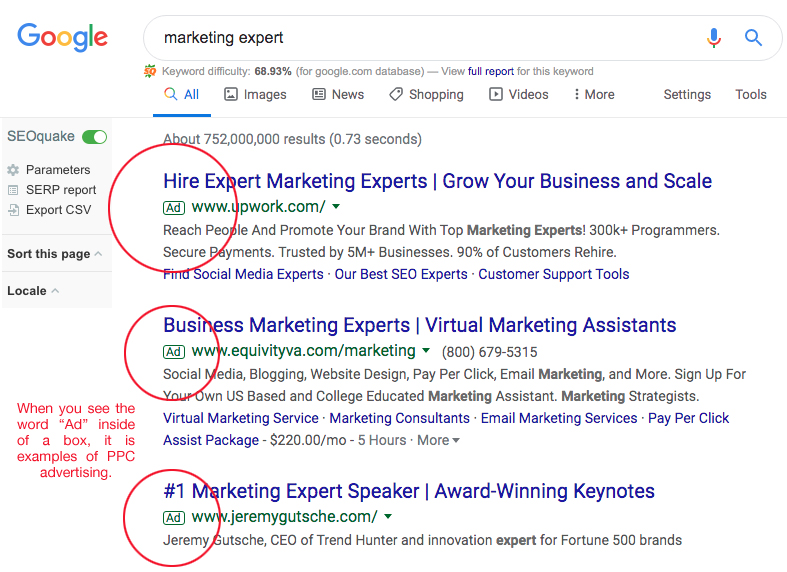
Task: Open the Settings menu
Action: (687, 94)
